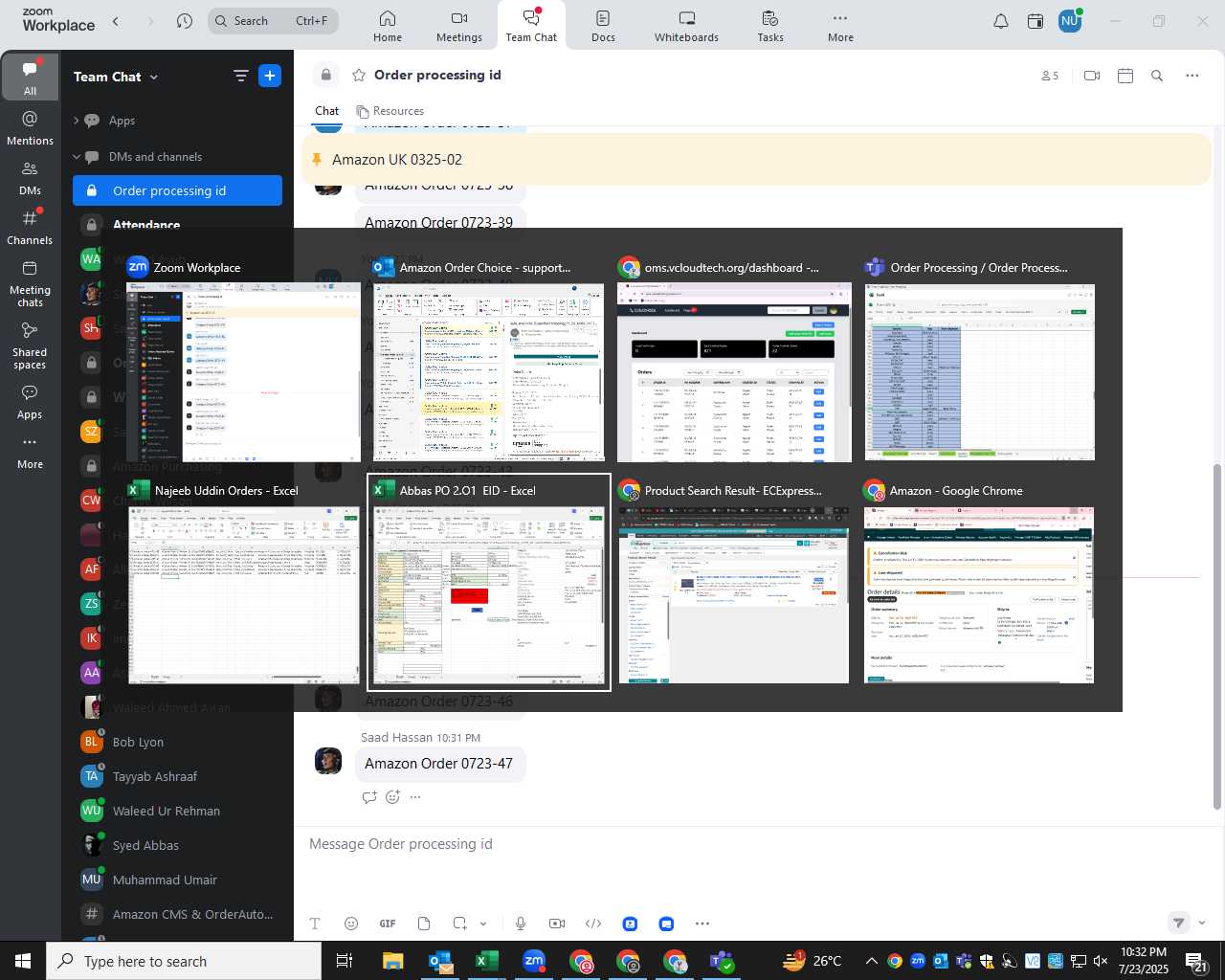The image size is (1225, 980).
Task: Switch to oms.vcloudtech.org dashboard Chrome window
Action: 734,360
